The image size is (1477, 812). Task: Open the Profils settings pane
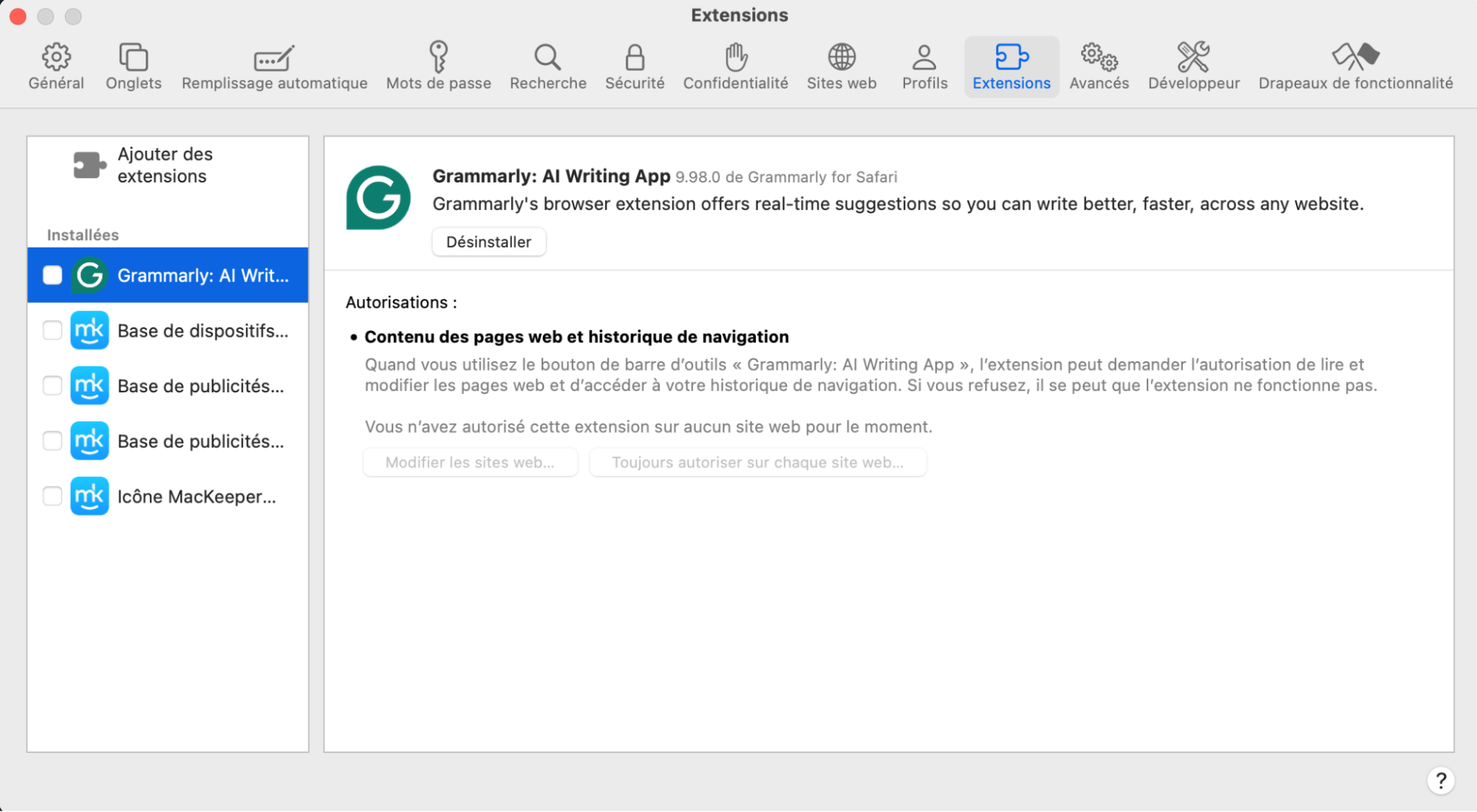(924, 66)
